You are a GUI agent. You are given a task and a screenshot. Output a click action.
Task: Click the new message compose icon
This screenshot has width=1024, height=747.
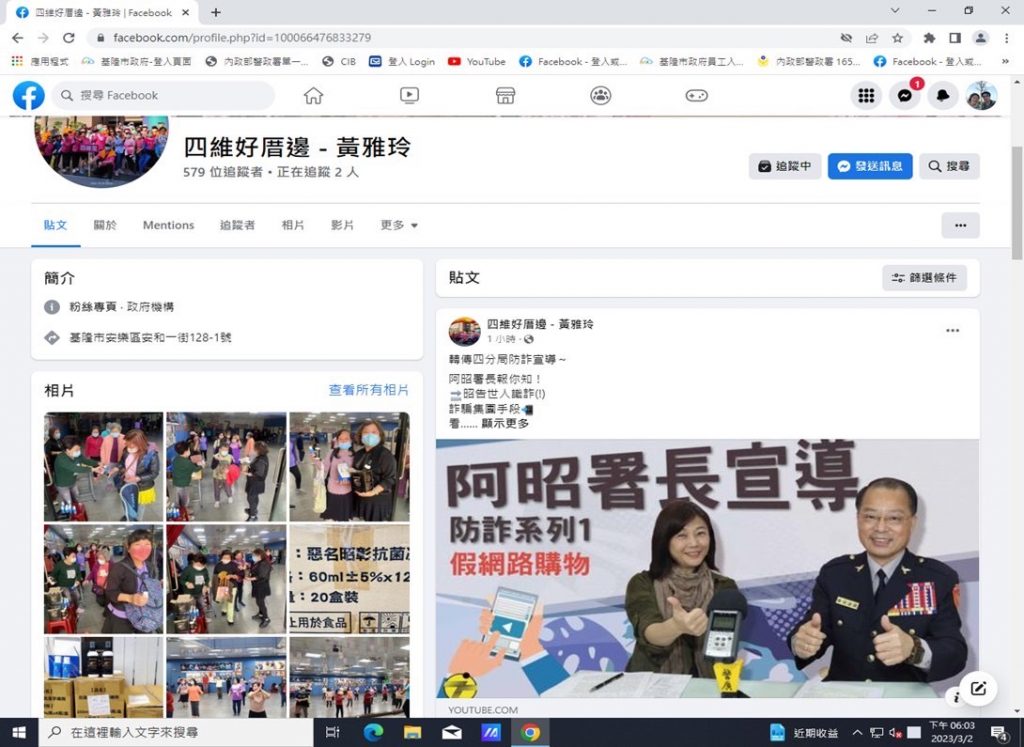click(978, 688)
